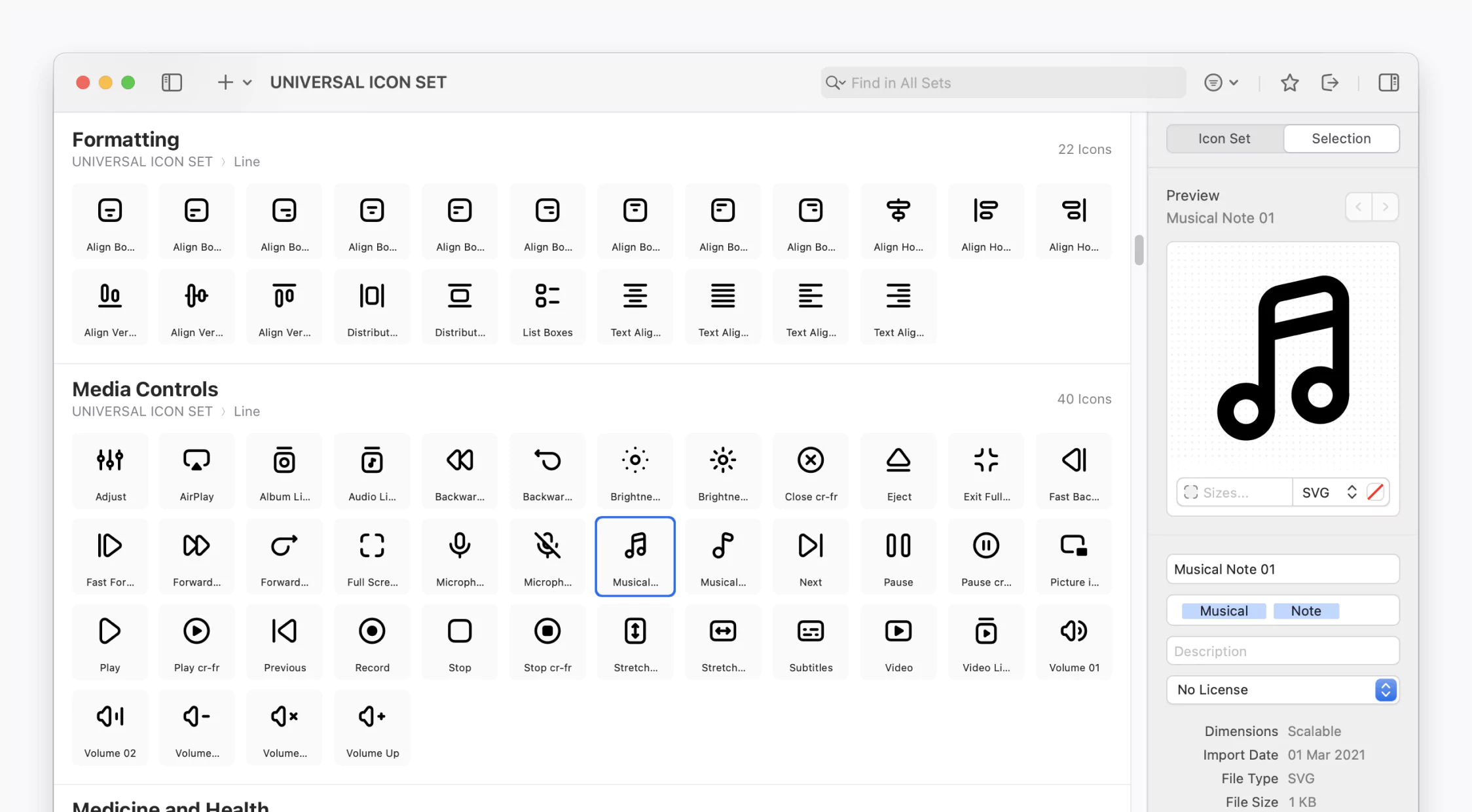Select the highlighted Musical Note 01 icon

635,557
